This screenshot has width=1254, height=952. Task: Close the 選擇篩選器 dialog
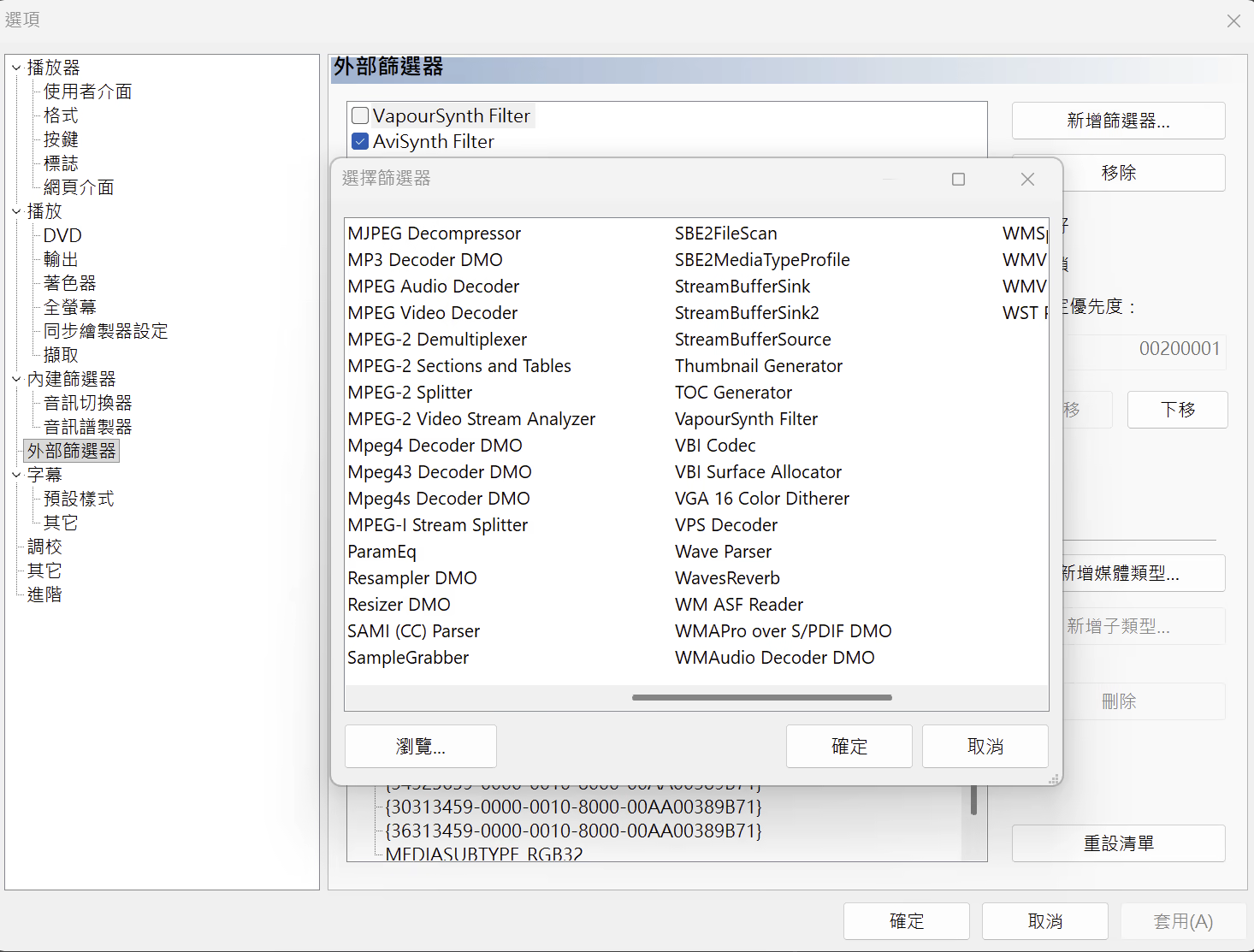click(1027, 179)
